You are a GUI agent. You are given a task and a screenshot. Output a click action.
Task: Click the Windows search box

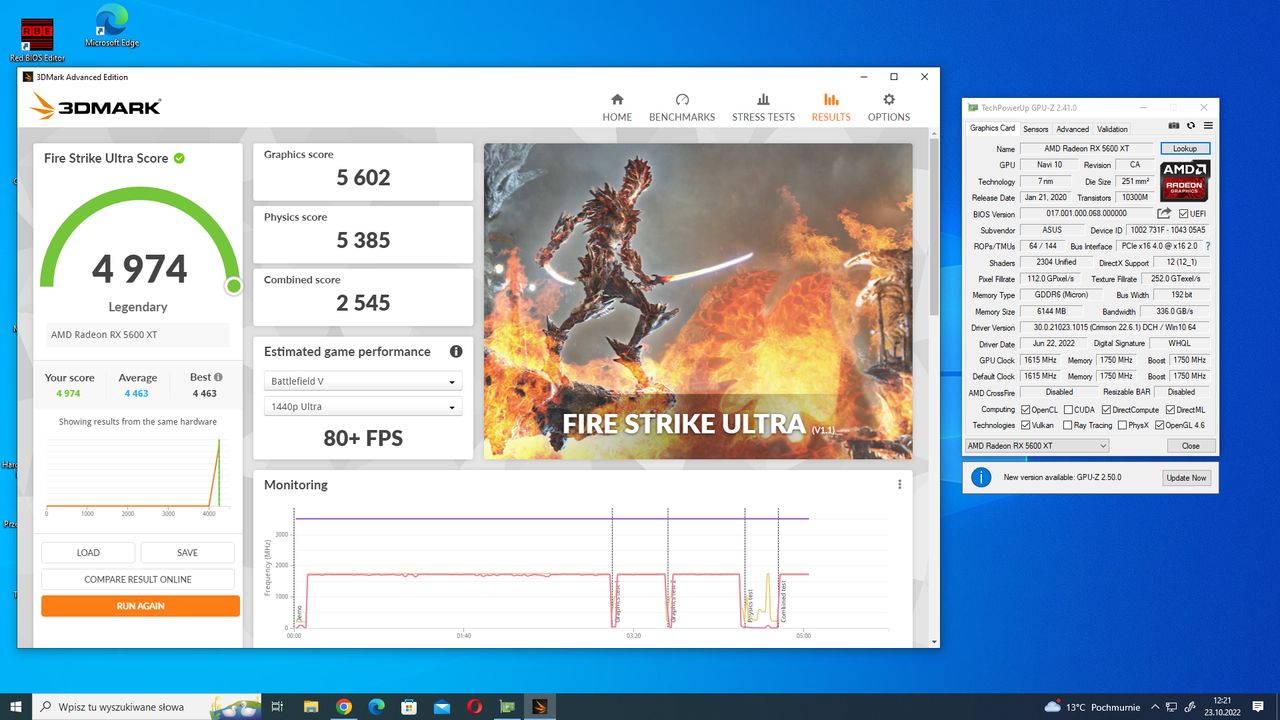tap(148, 706)
